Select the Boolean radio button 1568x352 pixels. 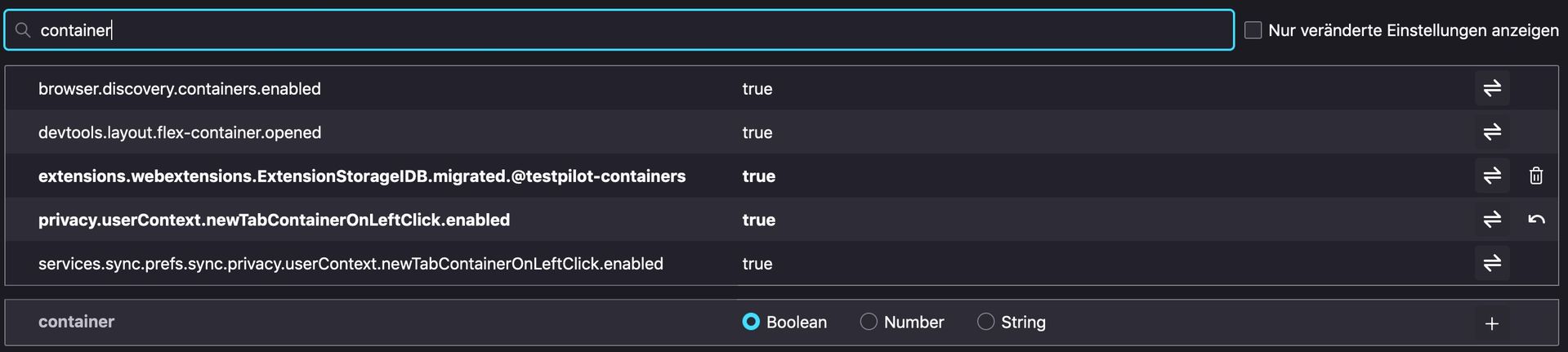[x=751, y=322]
